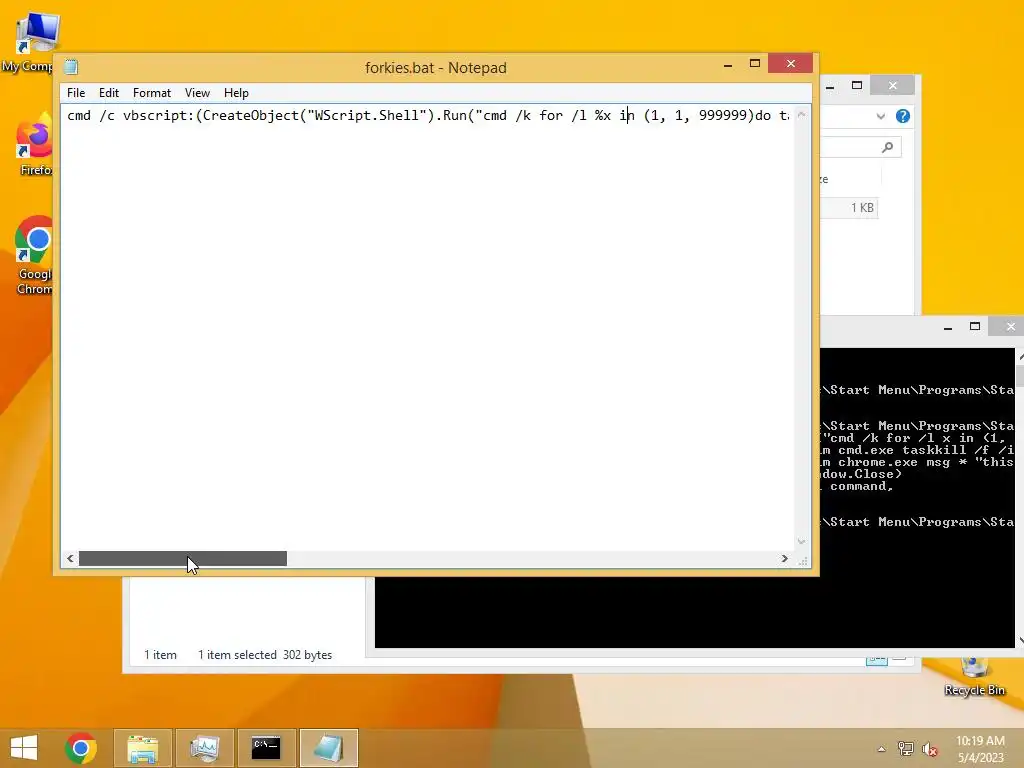This screenshot has height=768, width=1024.
Task: Select the Google Chrome desktop shortcut
Action: coord(34,256)
